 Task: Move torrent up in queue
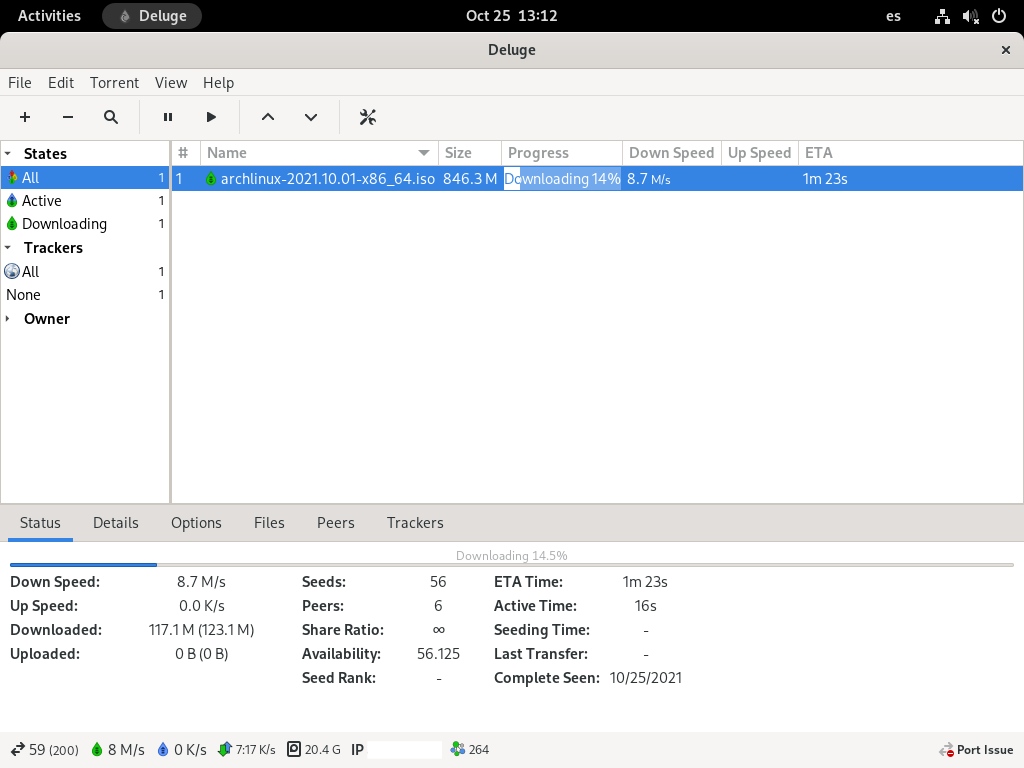coord(268,117)
